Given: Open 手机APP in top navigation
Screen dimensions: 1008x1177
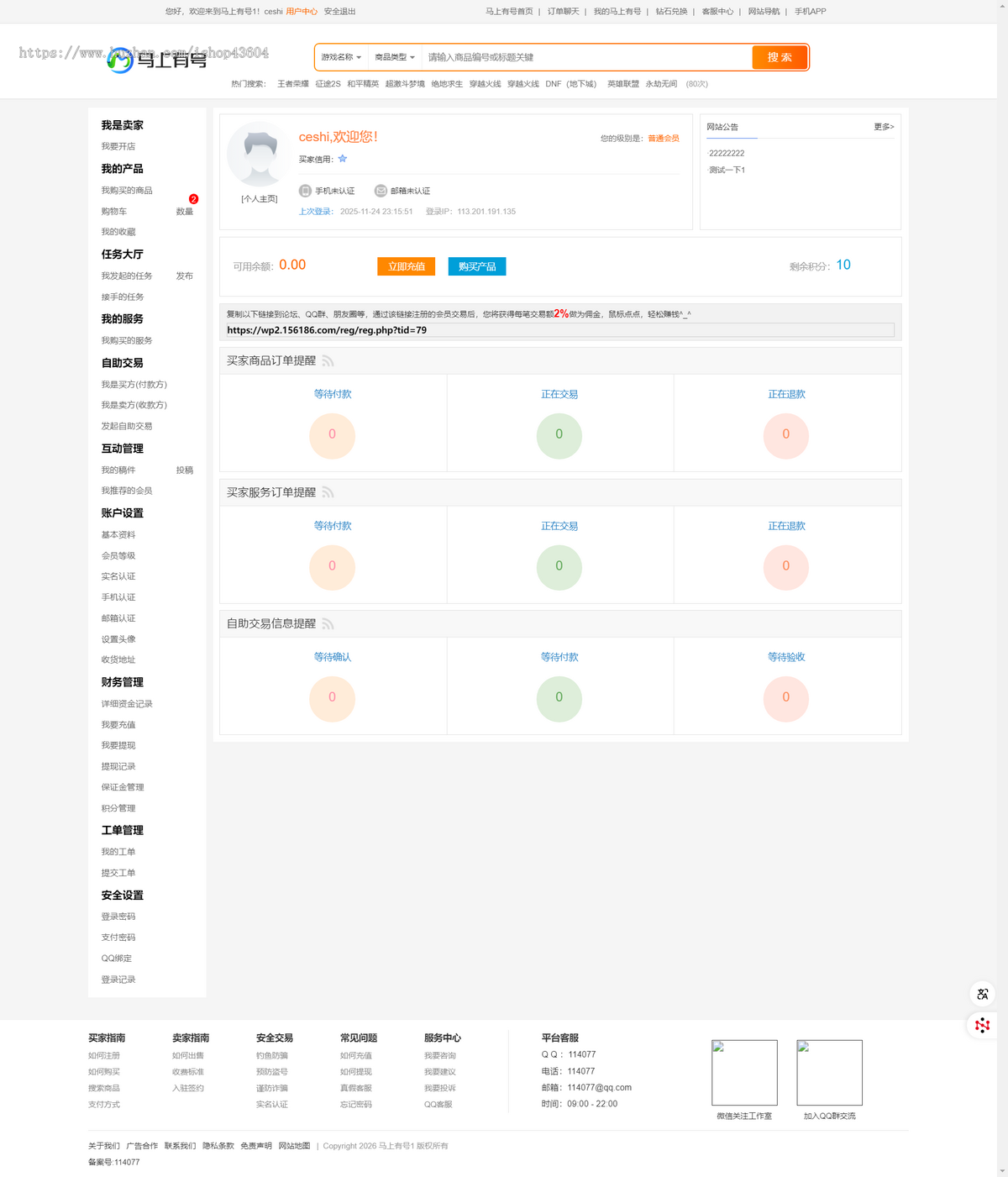Looking at the screenshot, I should (x=811, y=12).
